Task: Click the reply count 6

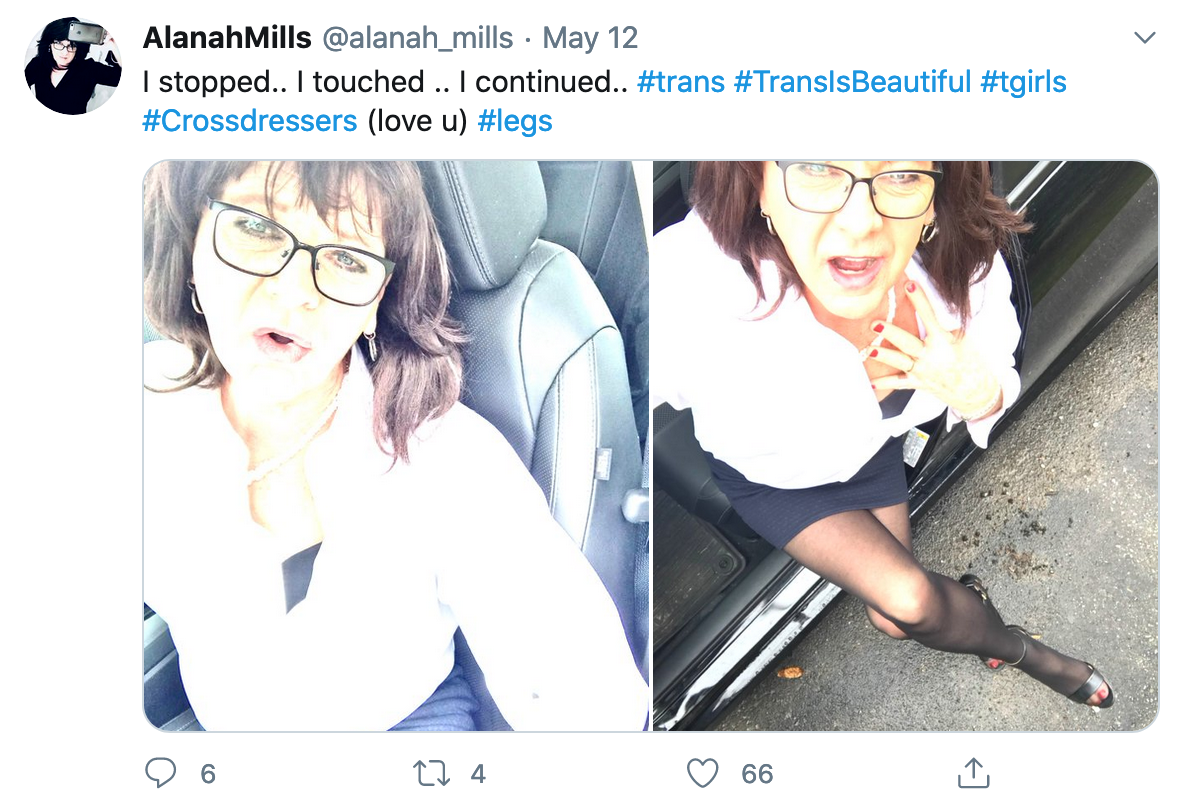Action: pos(208,774)
